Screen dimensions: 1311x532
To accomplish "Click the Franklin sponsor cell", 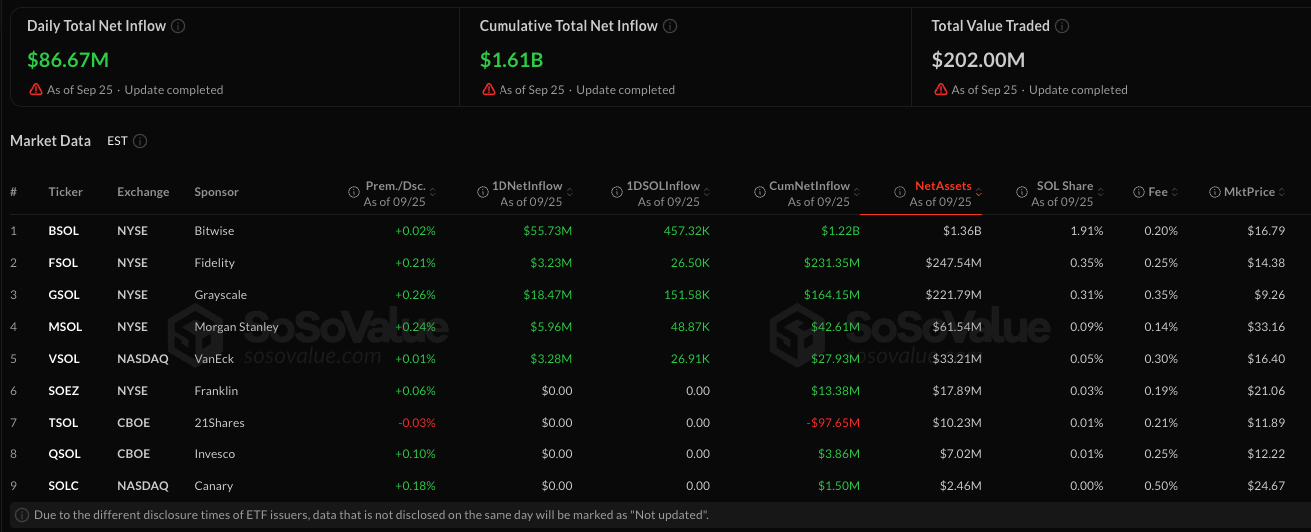I will (216, 391).
